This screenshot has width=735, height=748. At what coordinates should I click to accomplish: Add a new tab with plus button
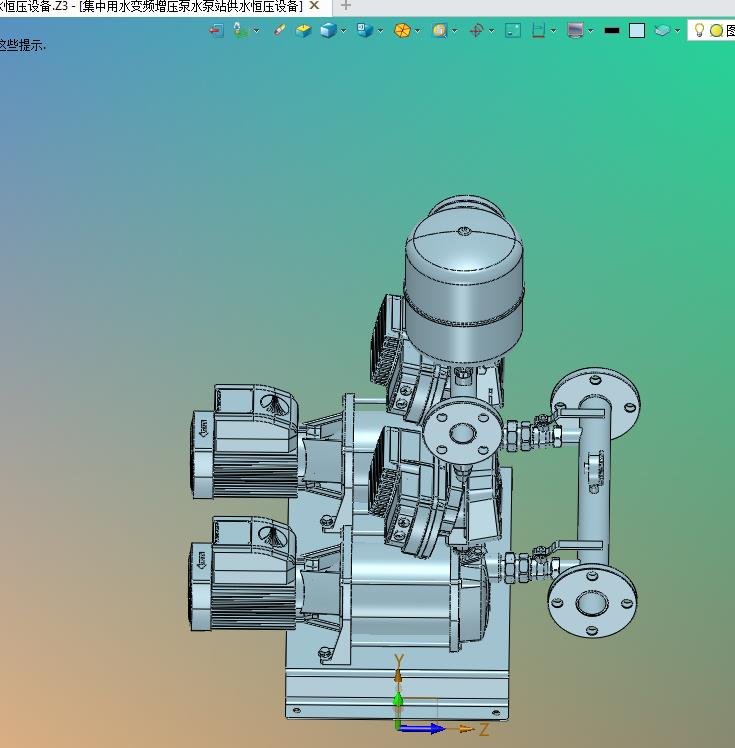click(346, 6)
